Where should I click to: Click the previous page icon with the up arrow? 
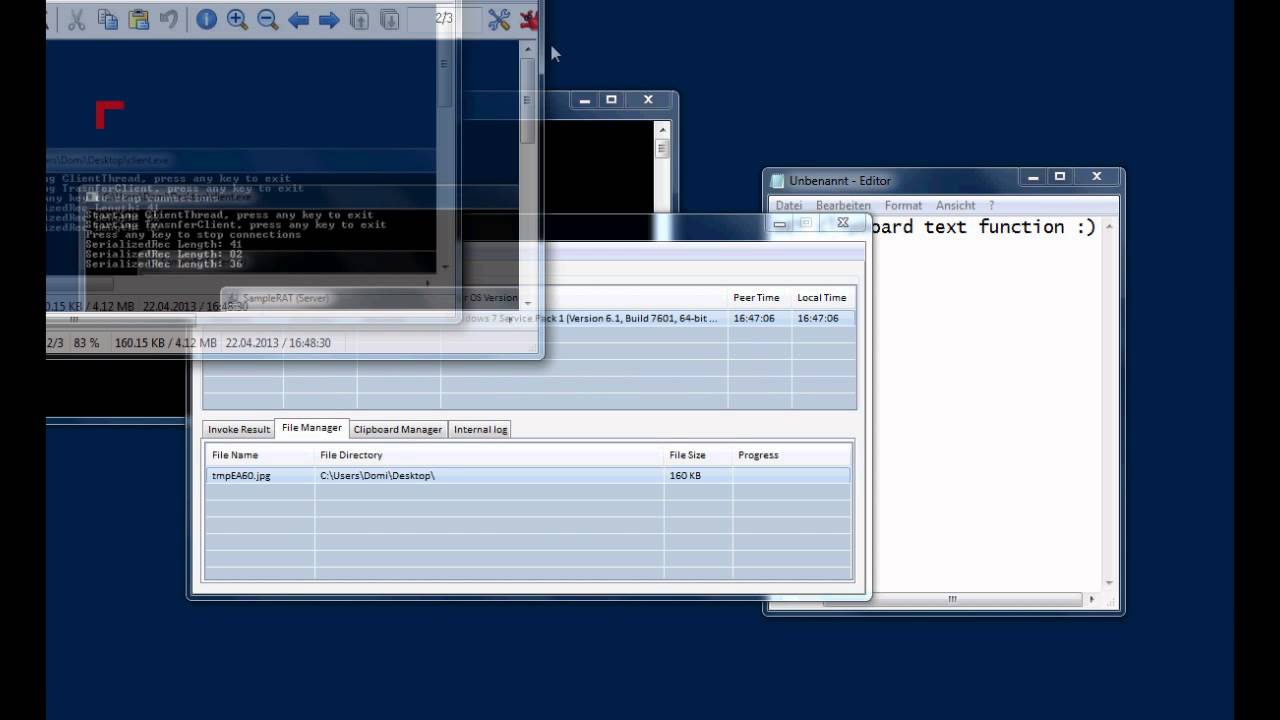click(360, 19)
